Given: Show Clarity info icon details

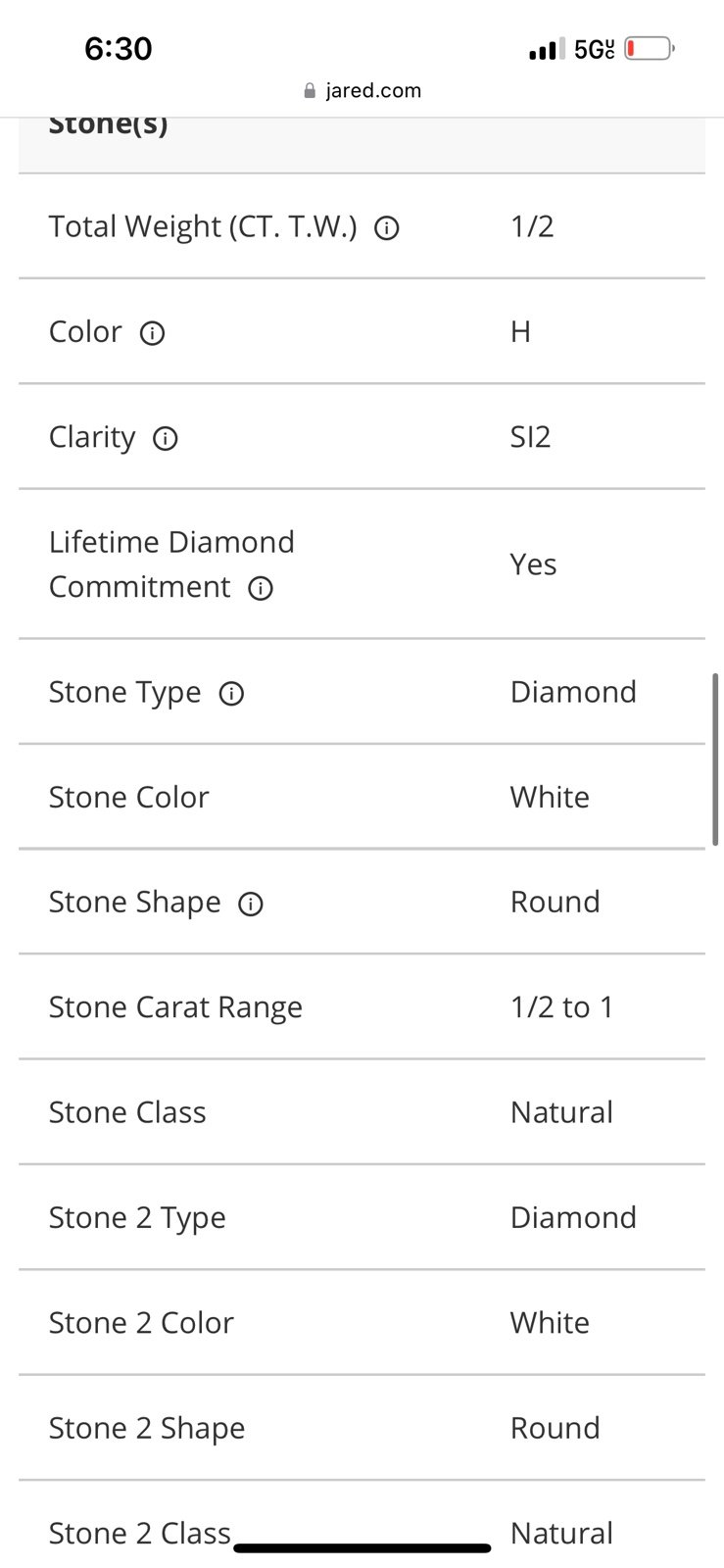Looking at the screenshot, I should pyautogui.click(x=166, y=438).
